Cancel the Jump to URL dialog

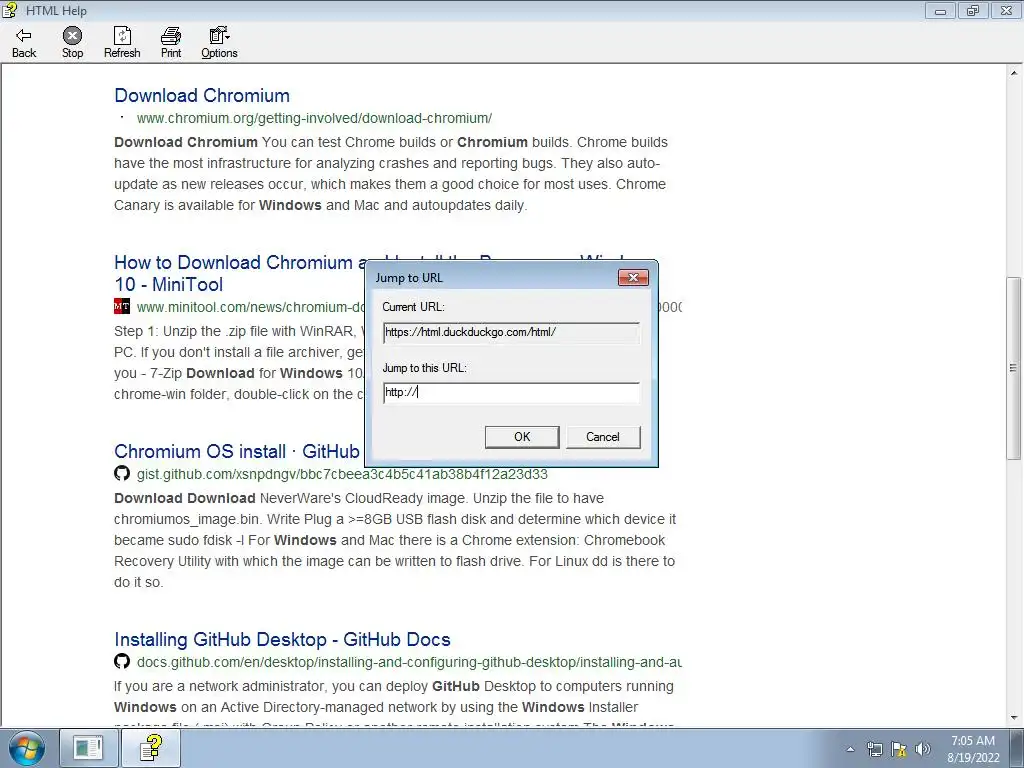603,437
